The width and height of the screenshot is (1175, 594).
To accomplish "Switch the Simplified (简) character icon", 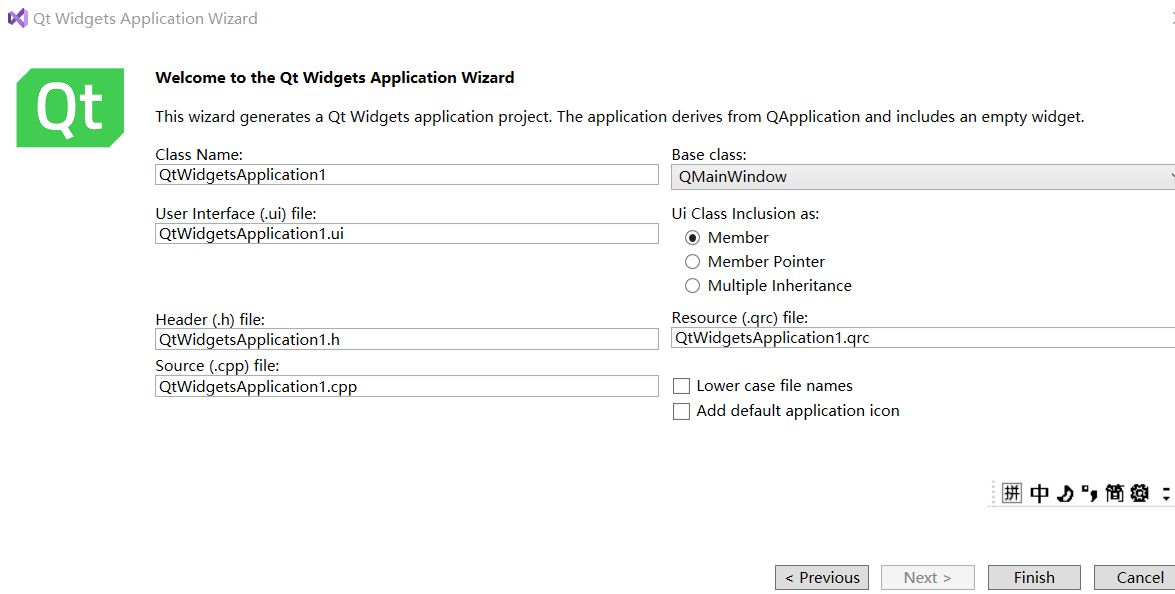I will (x=1114, y=493).
